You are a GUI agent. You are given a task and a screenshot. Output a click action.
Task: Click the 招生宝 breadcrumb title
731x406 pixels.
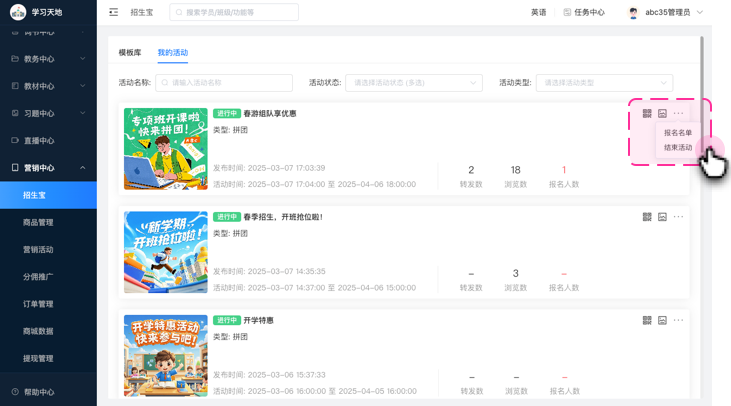142,13
